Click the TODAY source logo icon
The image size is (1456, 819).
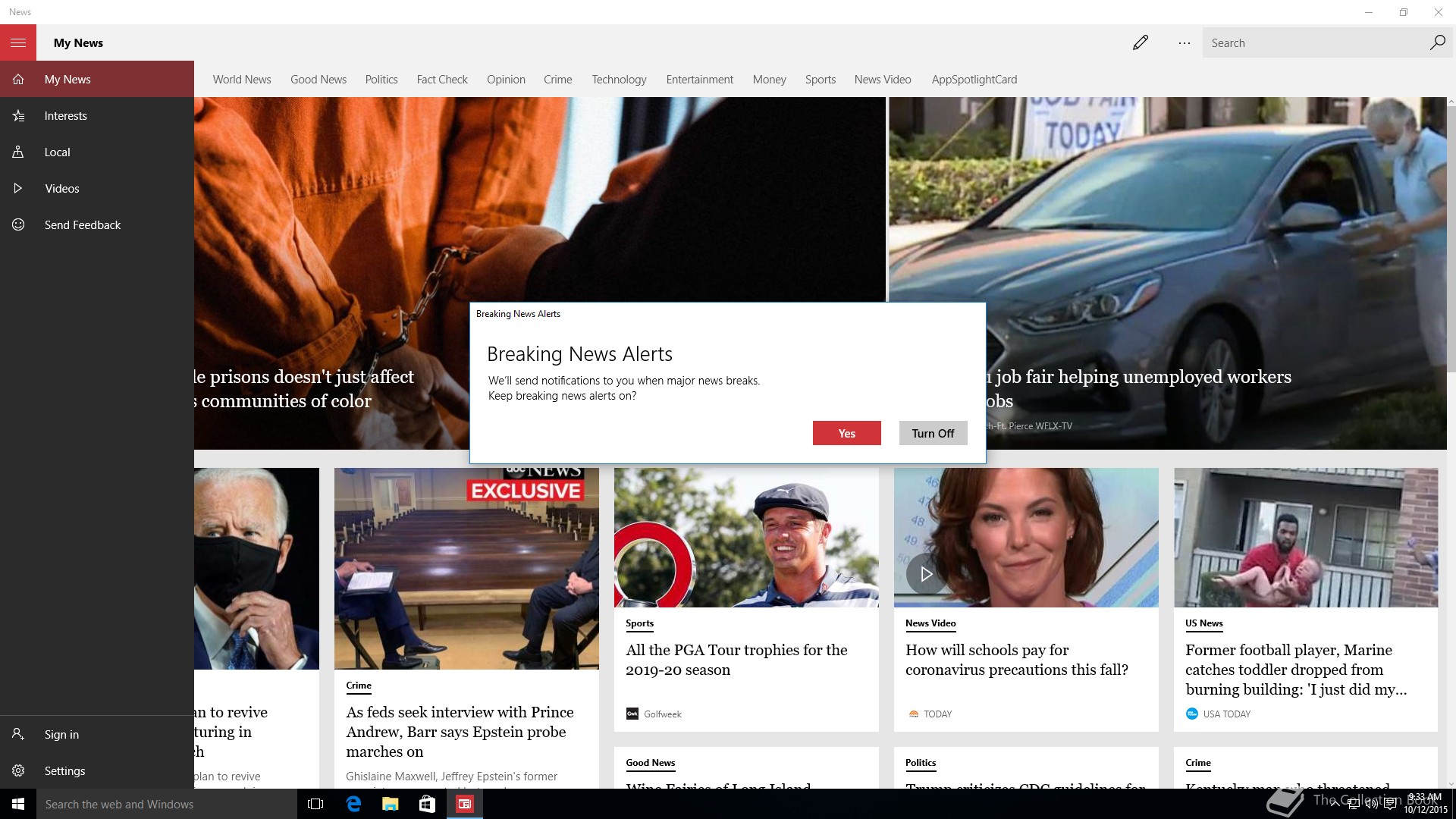click(x=914, y=714)
